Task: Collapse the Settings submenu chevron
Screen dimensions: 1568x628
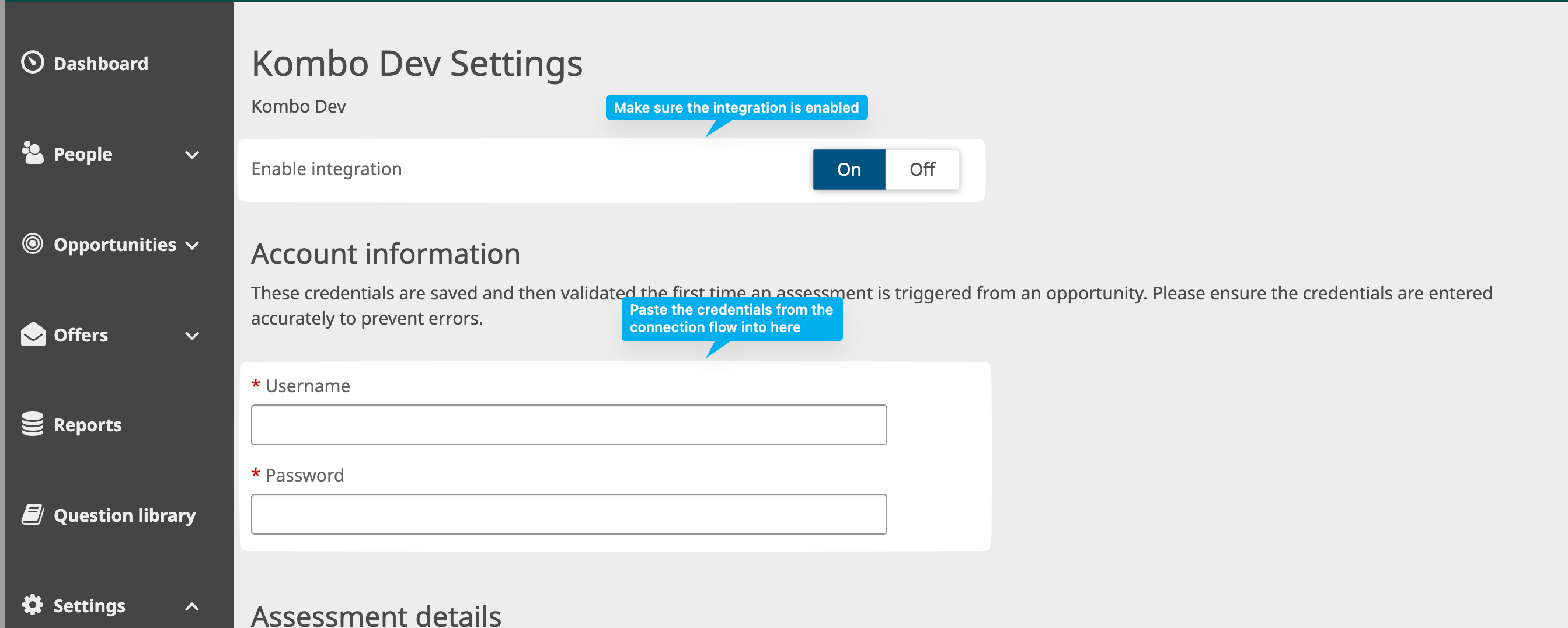Action: 191,606
